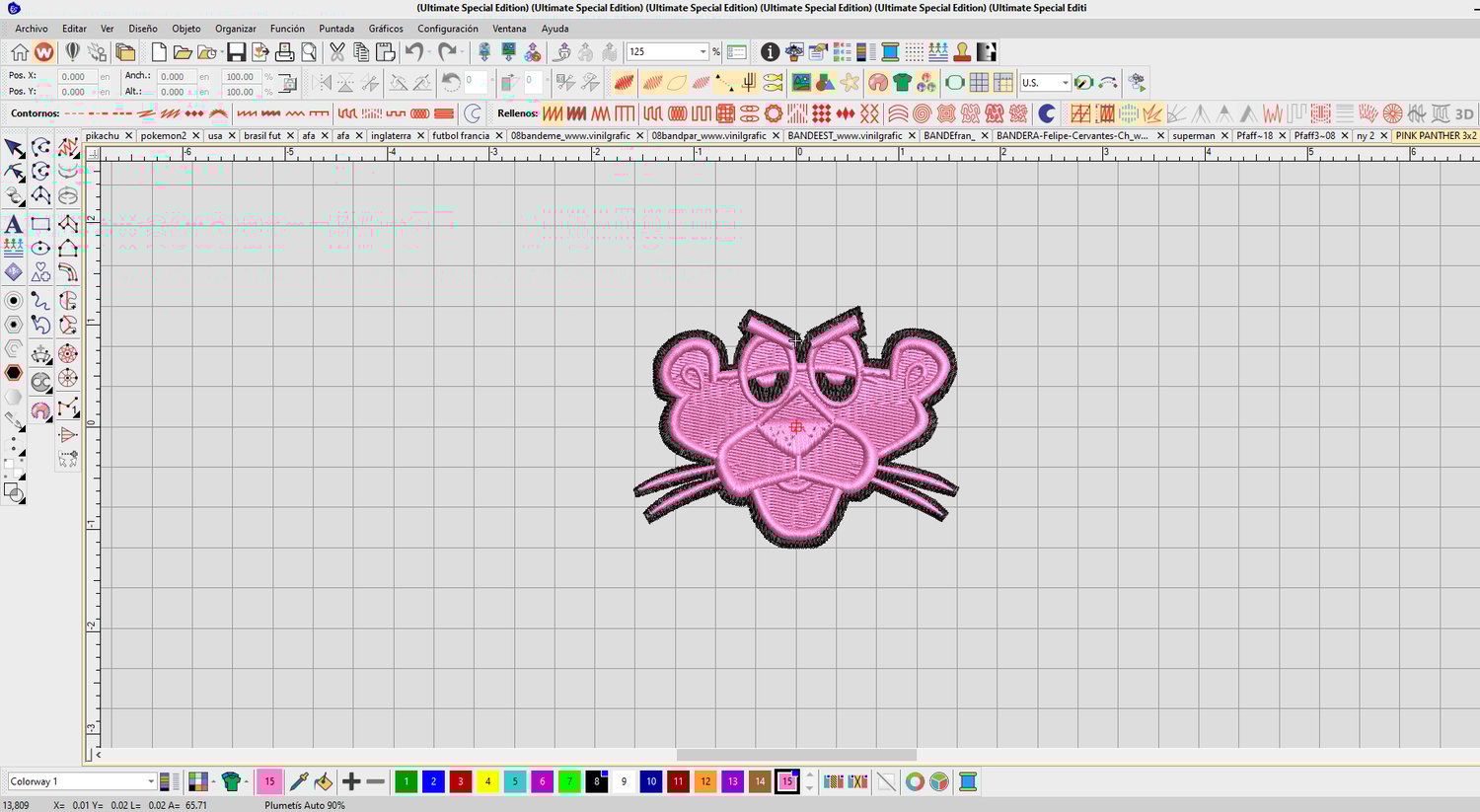This screenshot has height=812, width=1480.
Task: Open the Diseño menu
Action: point(142,29)
